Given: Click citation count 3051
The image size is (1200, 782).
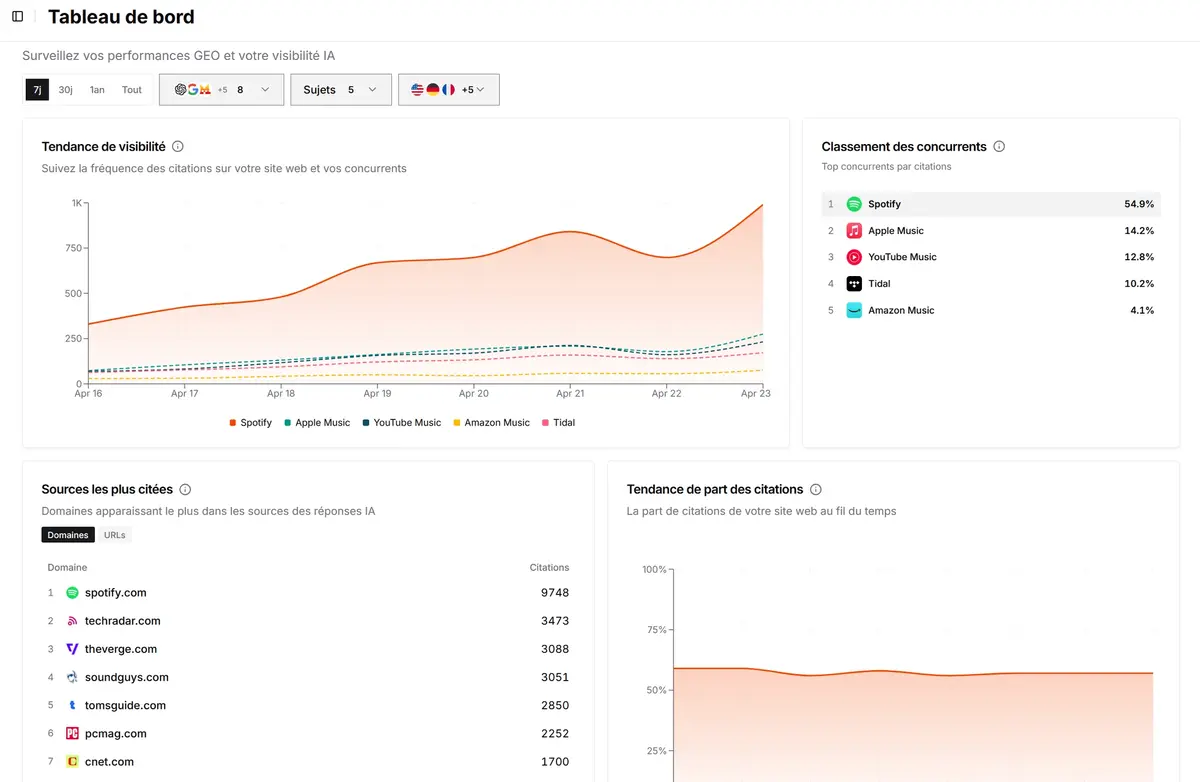Looking at the screenshot, I should (555, 677).
